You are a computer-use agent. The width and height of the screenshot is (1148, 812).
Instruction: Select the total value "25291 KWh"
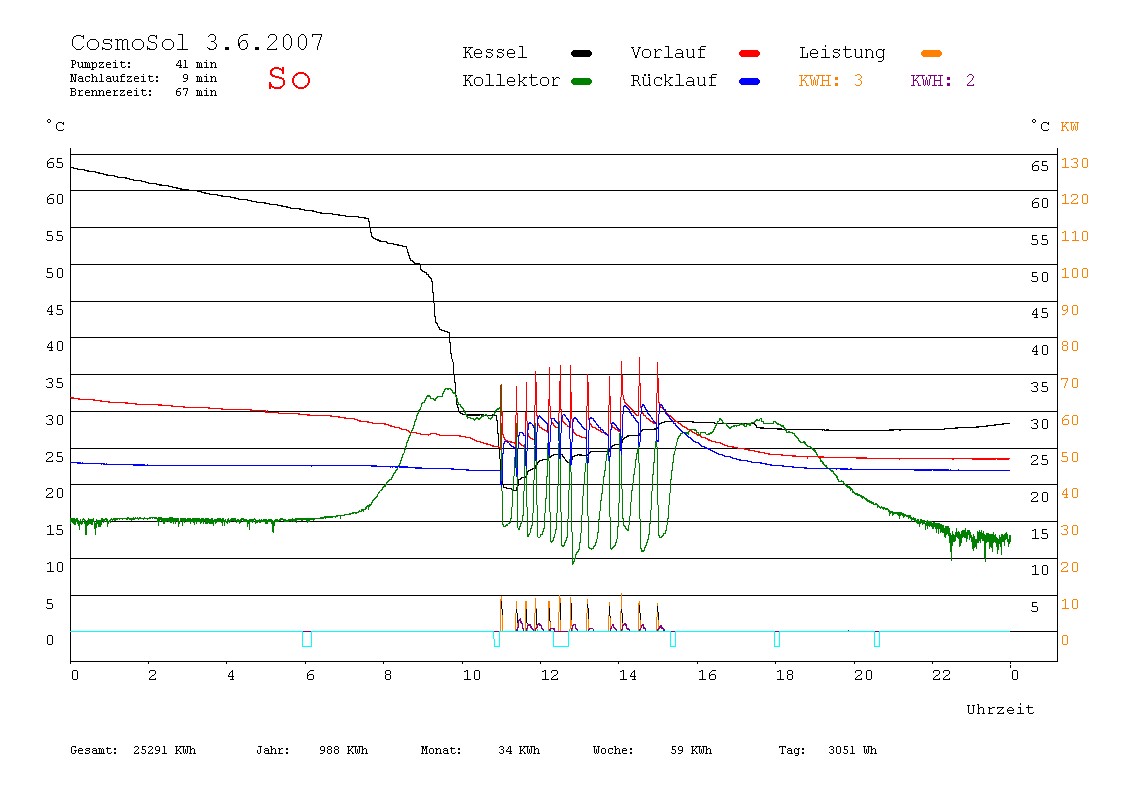(x=165, y=750)
